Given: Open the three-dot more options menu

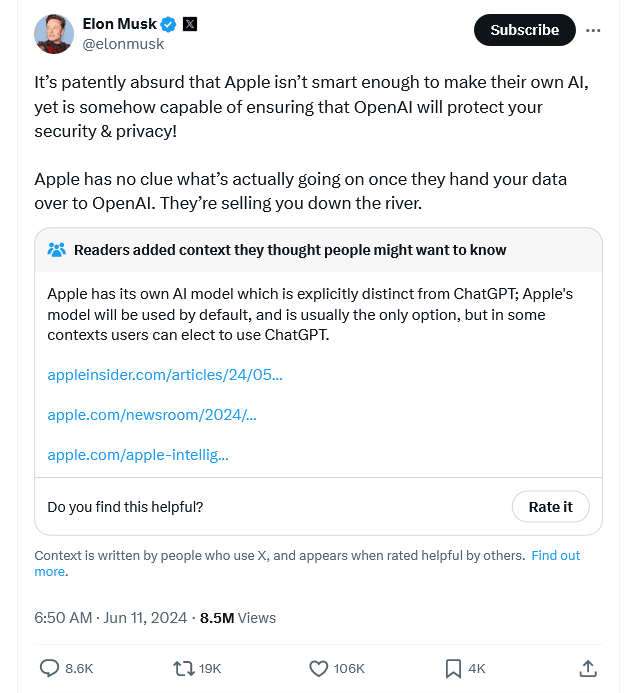Looking at the screenshot, I should pos(593,30).
